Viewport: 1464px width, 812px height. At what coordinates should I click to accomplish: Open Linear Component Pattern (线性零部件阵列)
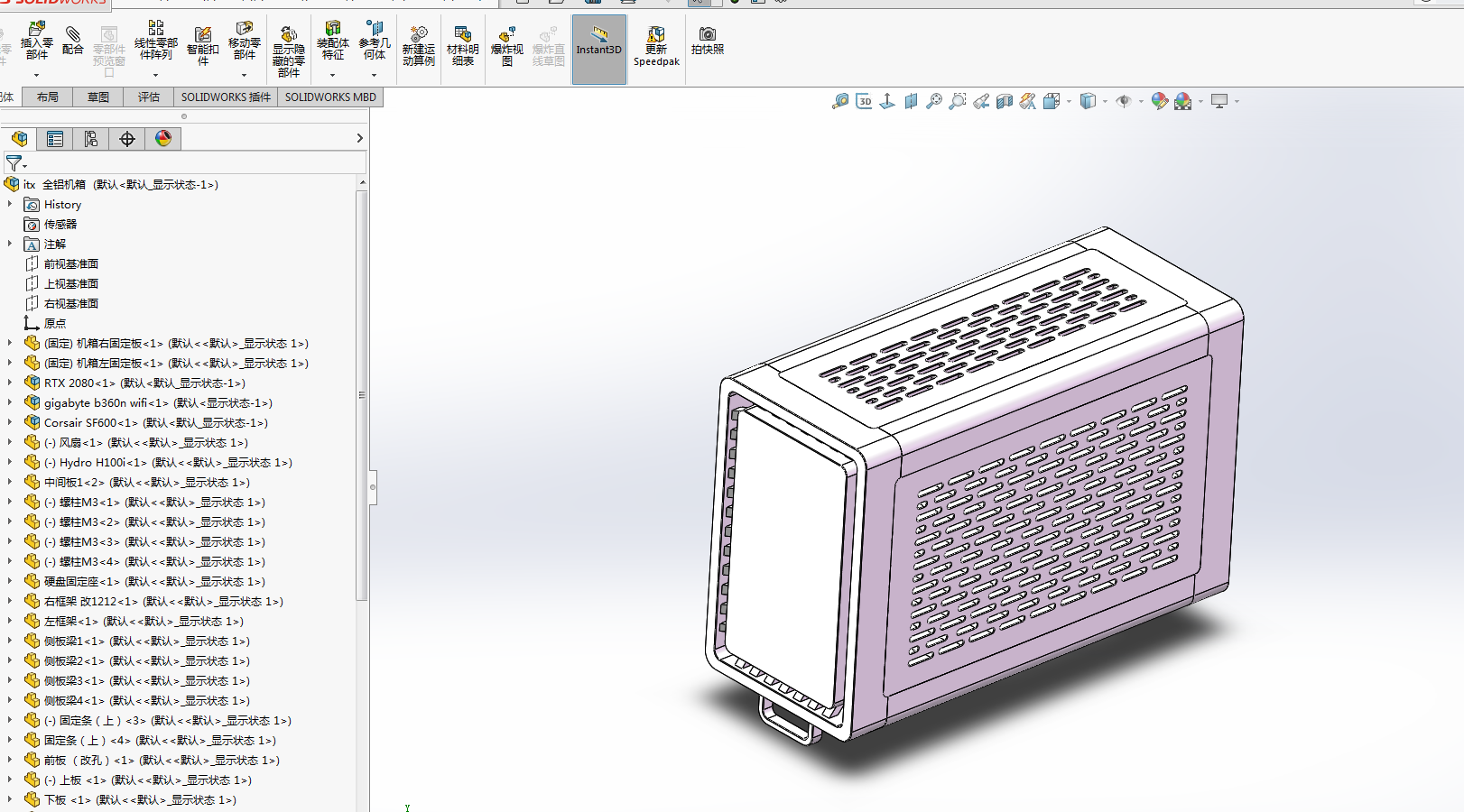155,42
